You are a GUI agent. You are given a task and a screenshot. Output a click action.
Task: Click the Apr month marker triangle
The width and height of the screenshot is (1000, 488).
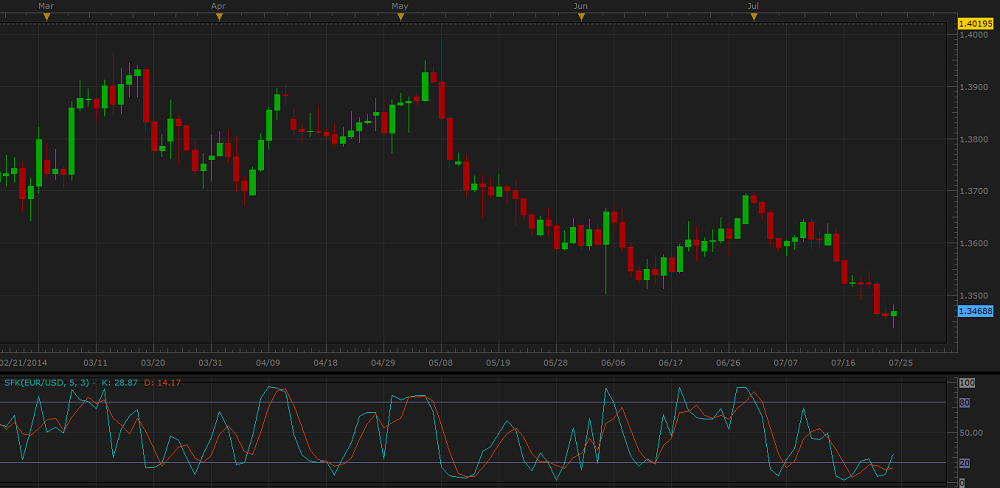[219, 17]
